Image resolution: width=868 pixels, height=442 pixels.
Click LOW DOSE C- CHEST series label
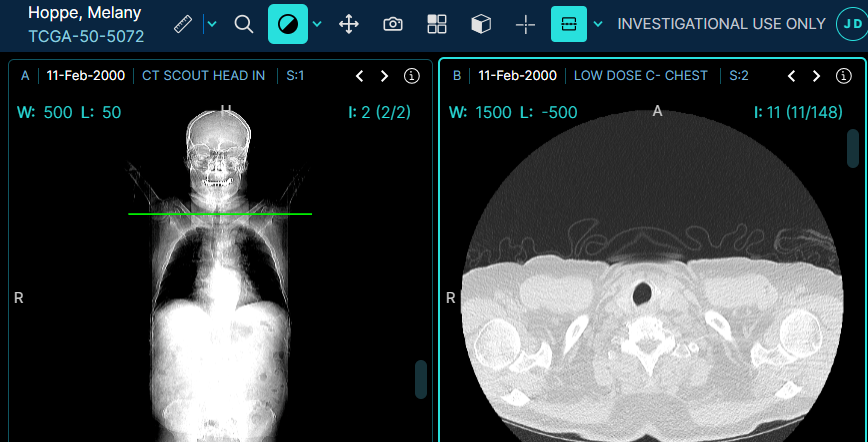point(641,76)
